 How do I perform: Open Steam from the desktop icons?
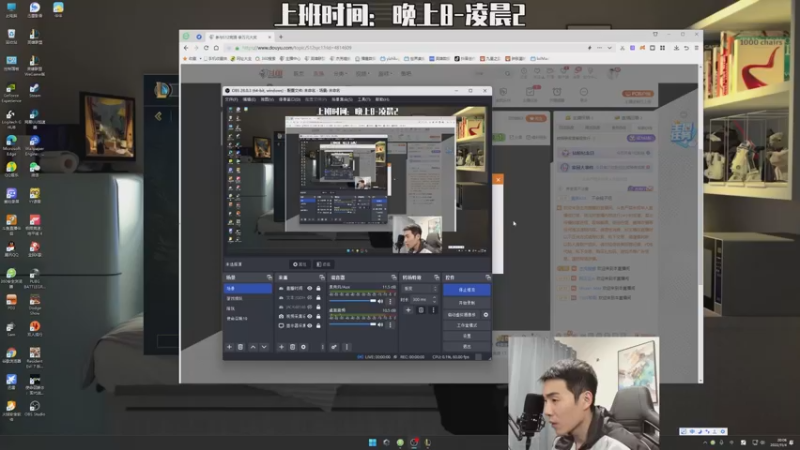click(x=35, y=89)
